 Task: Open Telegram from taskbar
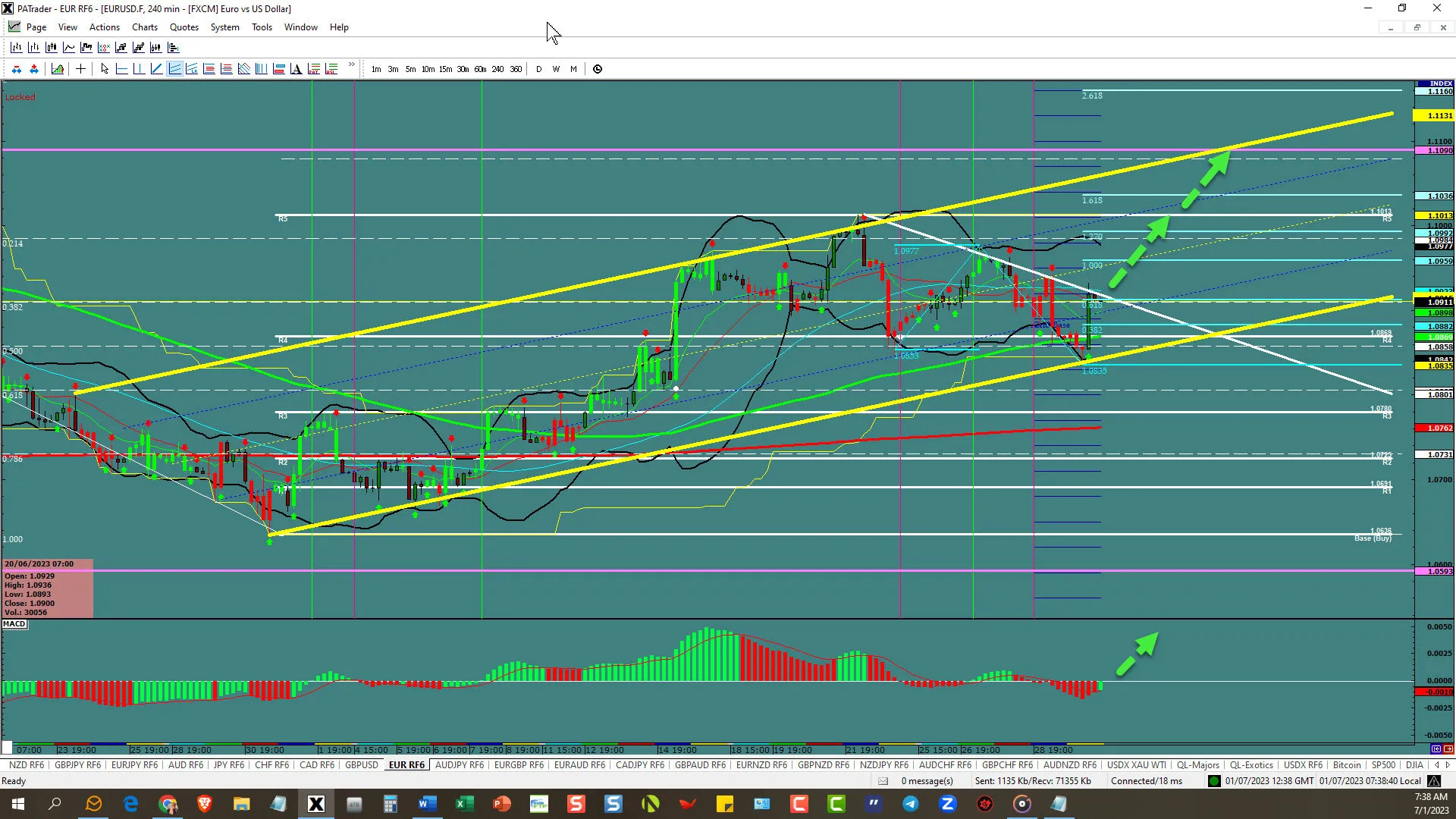[x=910, y=804]
